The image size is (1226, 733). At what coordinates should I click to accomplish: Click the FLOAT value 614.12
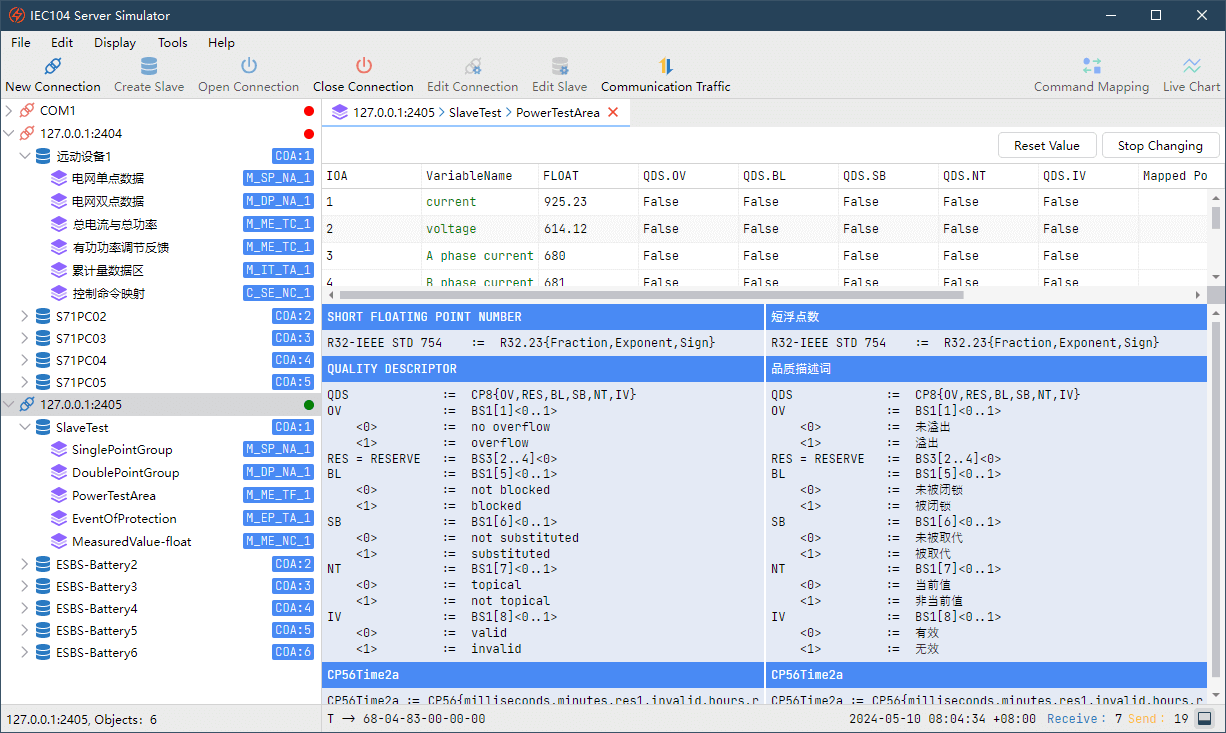[x=565, y=229]
